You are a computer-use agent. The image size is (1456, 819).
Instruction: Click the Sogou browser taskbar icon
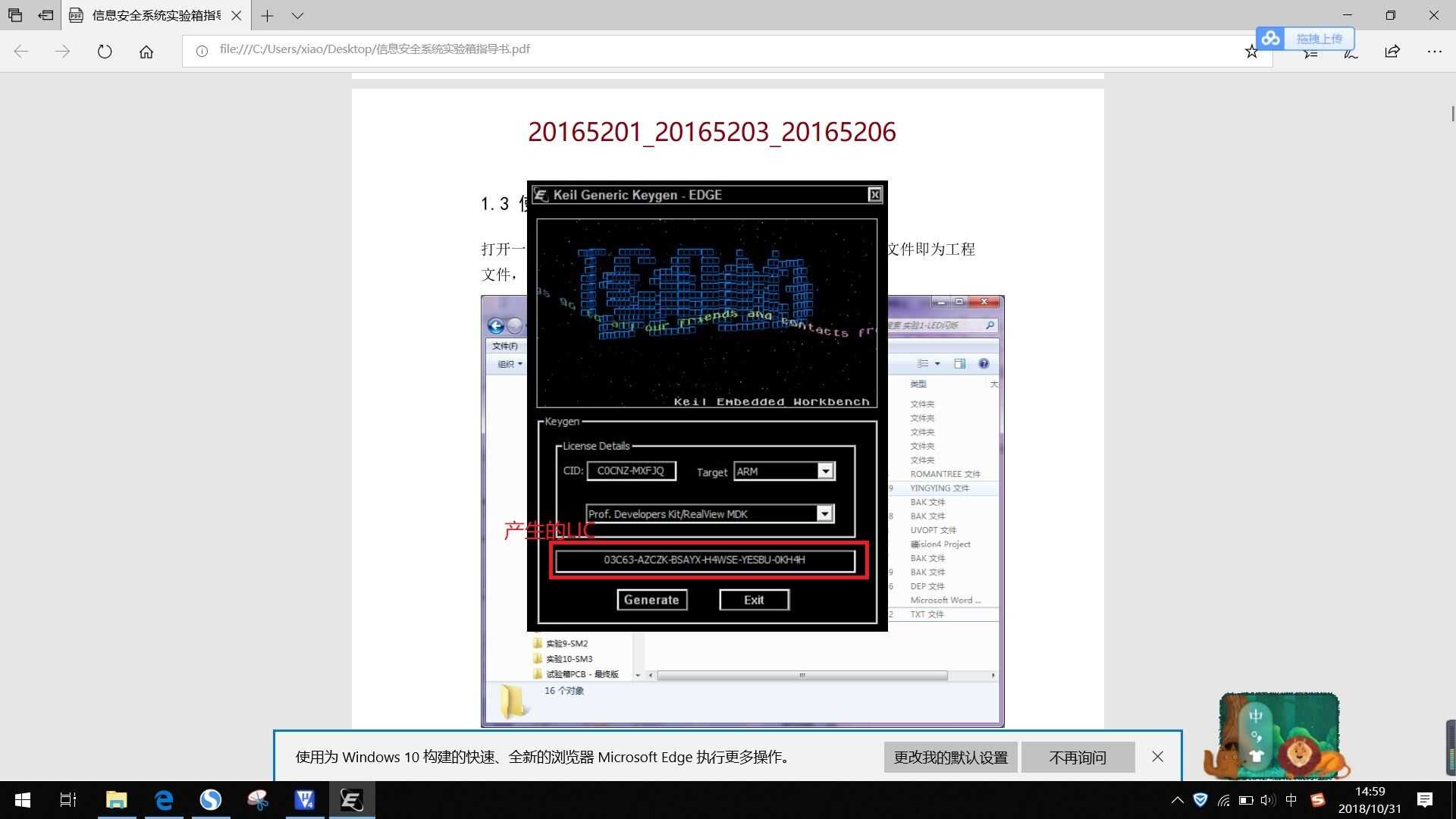pyautogui.click(x=211, y=800)
